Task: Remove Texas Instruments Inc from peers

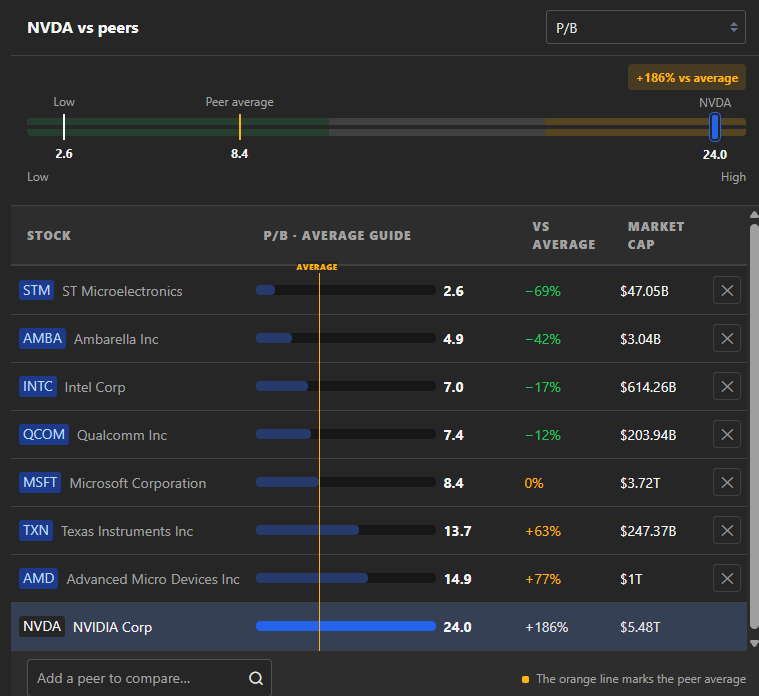Action: [x=727, y=530]
